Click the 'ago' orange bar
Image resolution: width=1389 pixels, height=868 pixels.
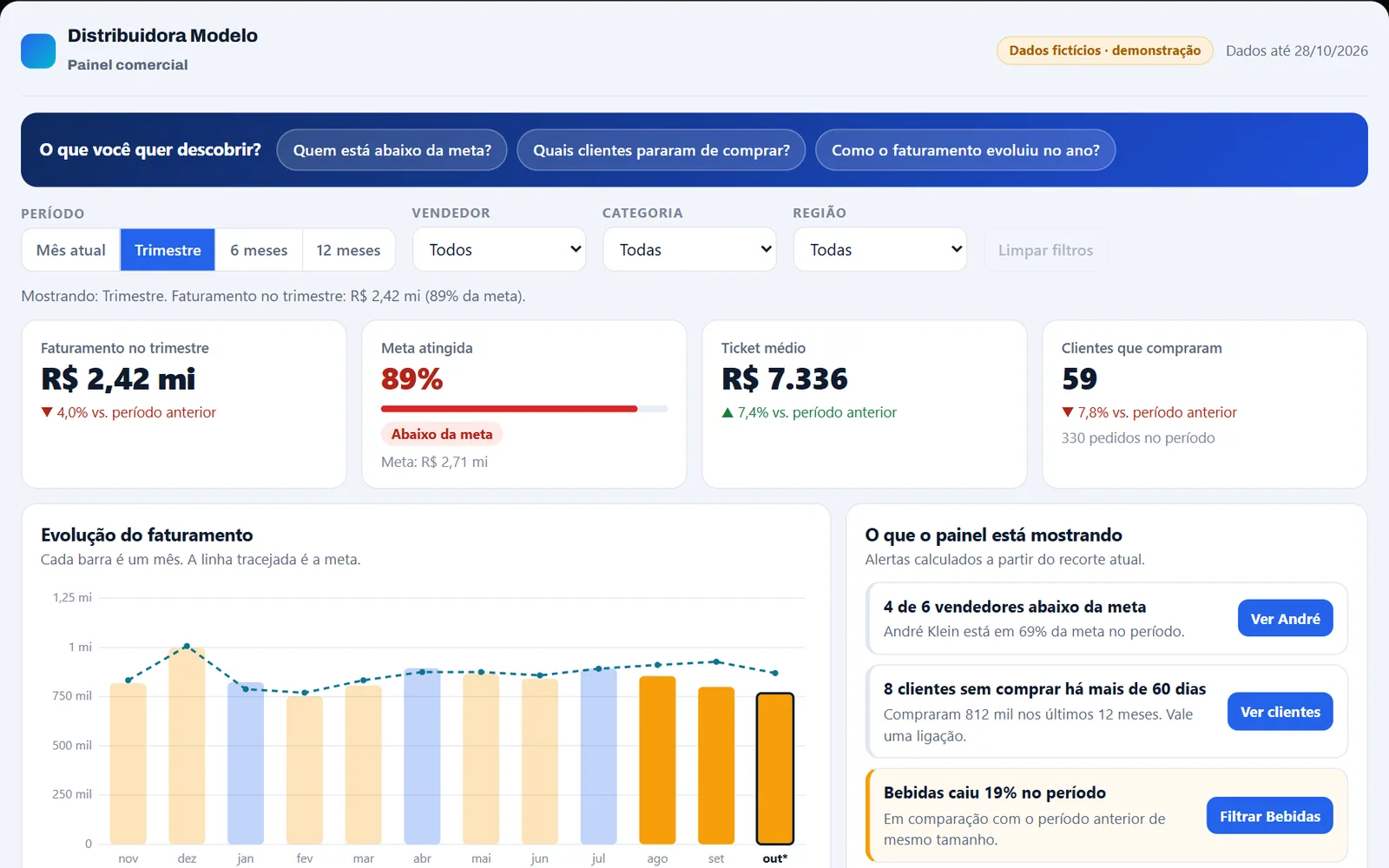tap(657, 760)
